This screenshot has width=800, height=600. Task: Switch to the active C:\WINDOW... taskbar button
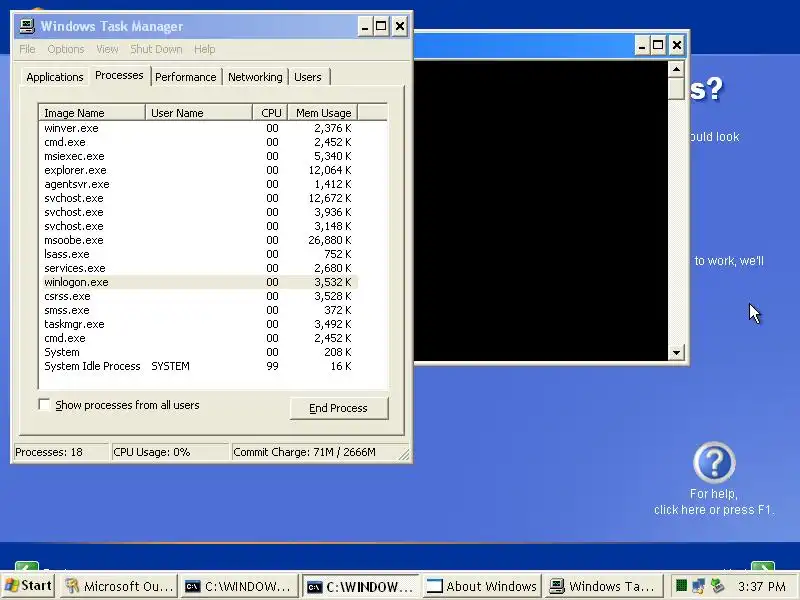pos(360,586)
